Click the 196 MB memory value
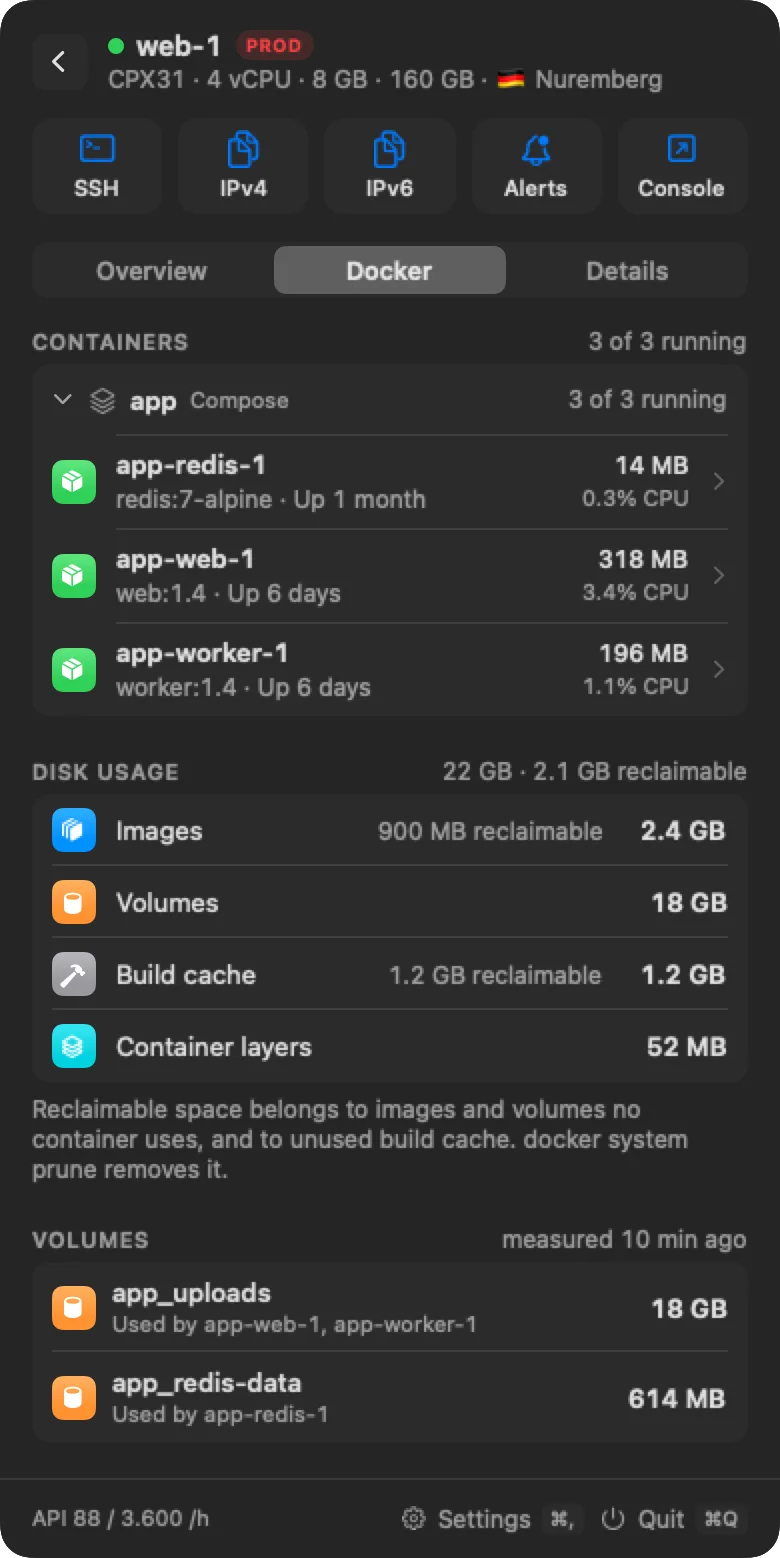Image resolution: width=780 pixels, height=1558 pixels. (x=643, y=653)
